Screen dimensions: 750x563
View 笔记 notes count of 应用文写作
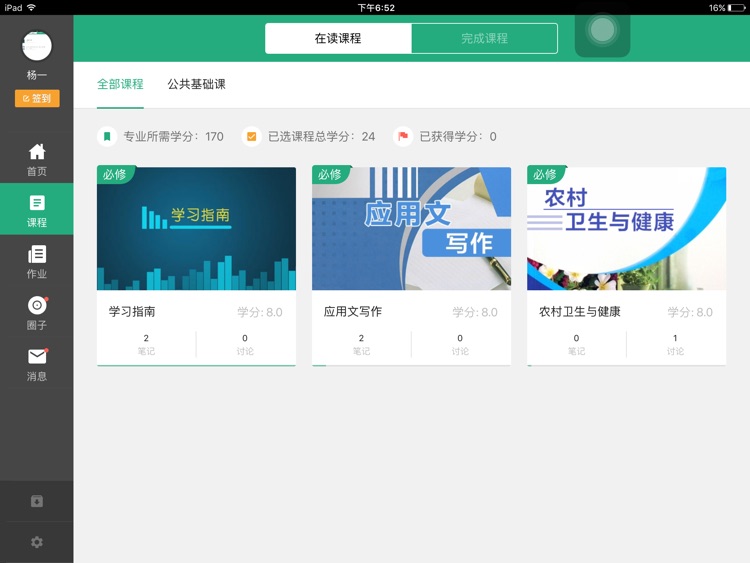point(361,344)
